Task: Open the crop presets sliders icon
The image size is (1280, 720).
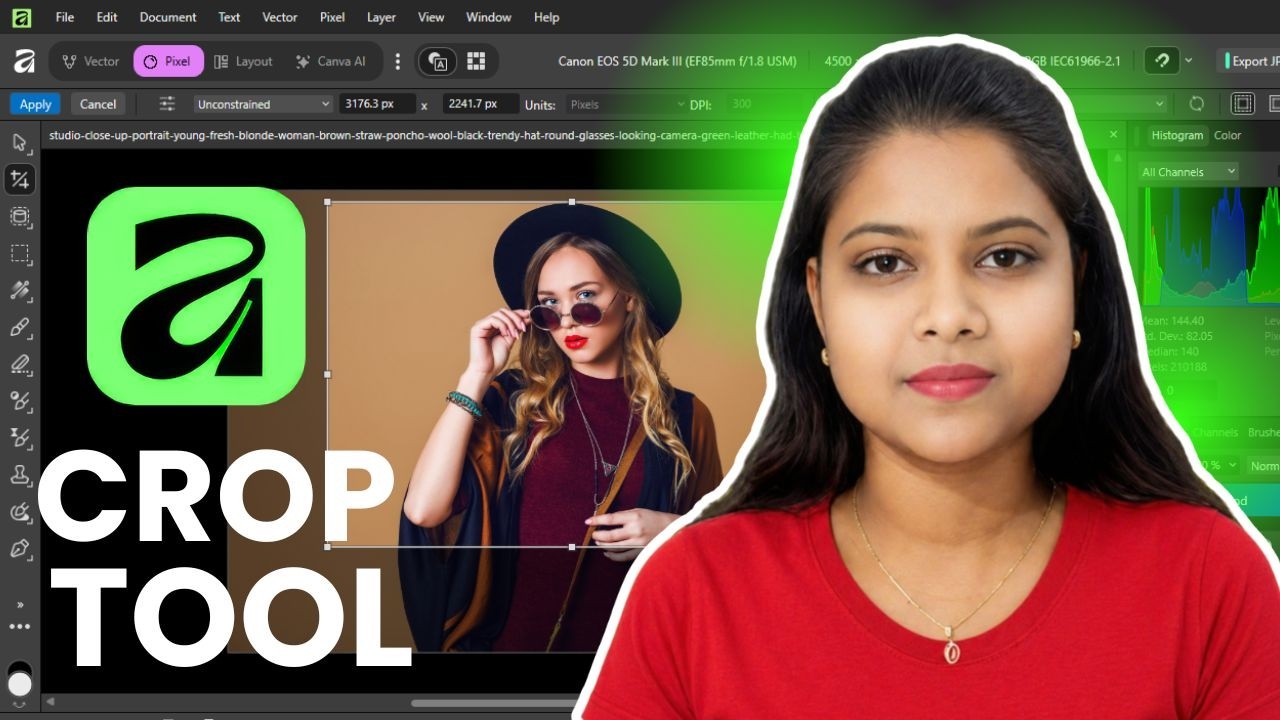Action: (x=167, y=104)
